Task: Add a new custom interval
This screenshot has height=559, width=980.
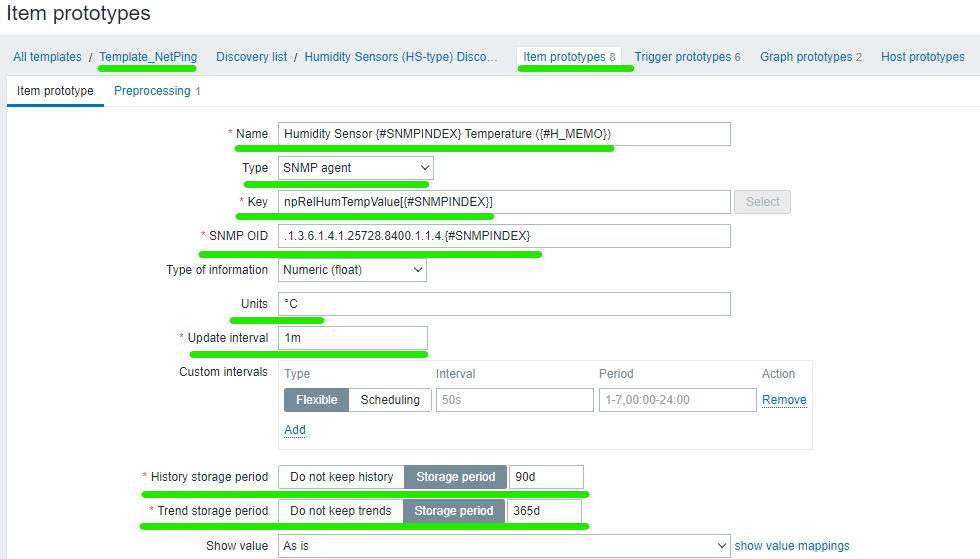Action: [295, 430]
